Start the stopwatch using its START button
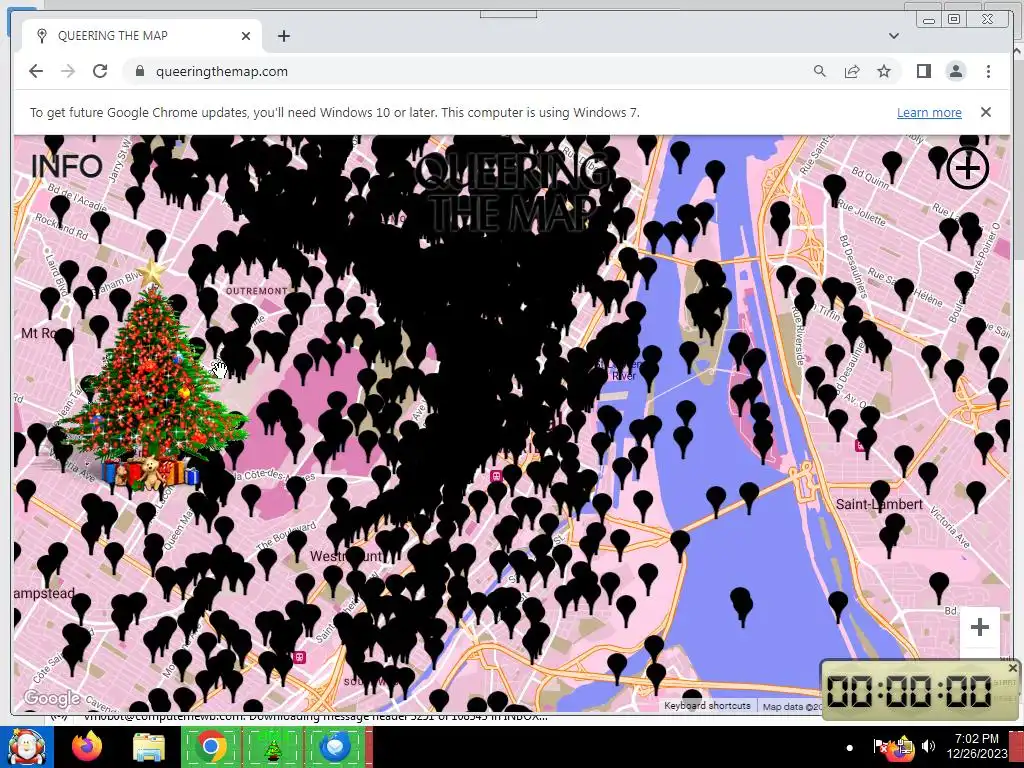 (1004, 683)
